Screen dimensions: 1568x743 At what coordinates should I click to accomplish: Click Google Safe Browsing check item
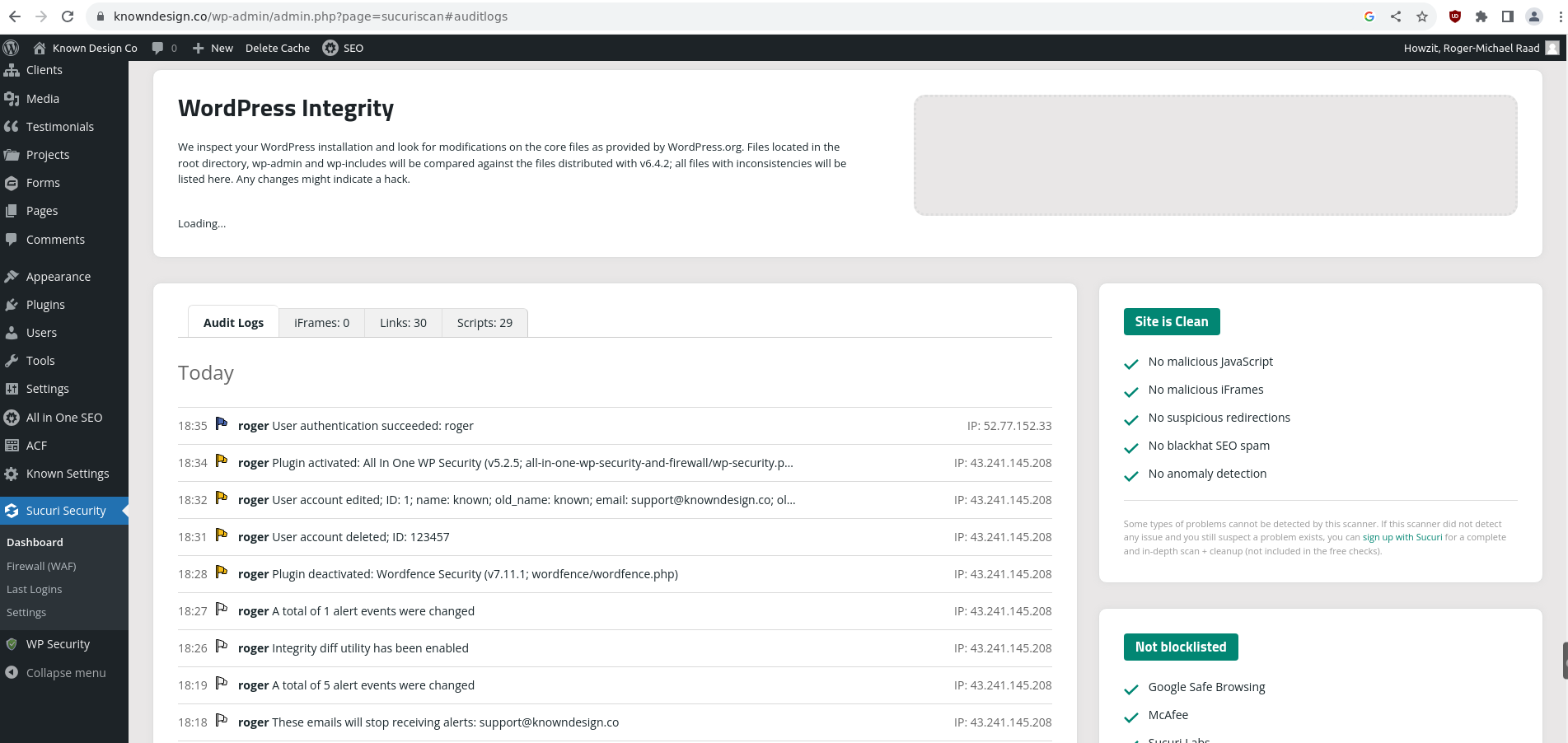point(1206,687)
